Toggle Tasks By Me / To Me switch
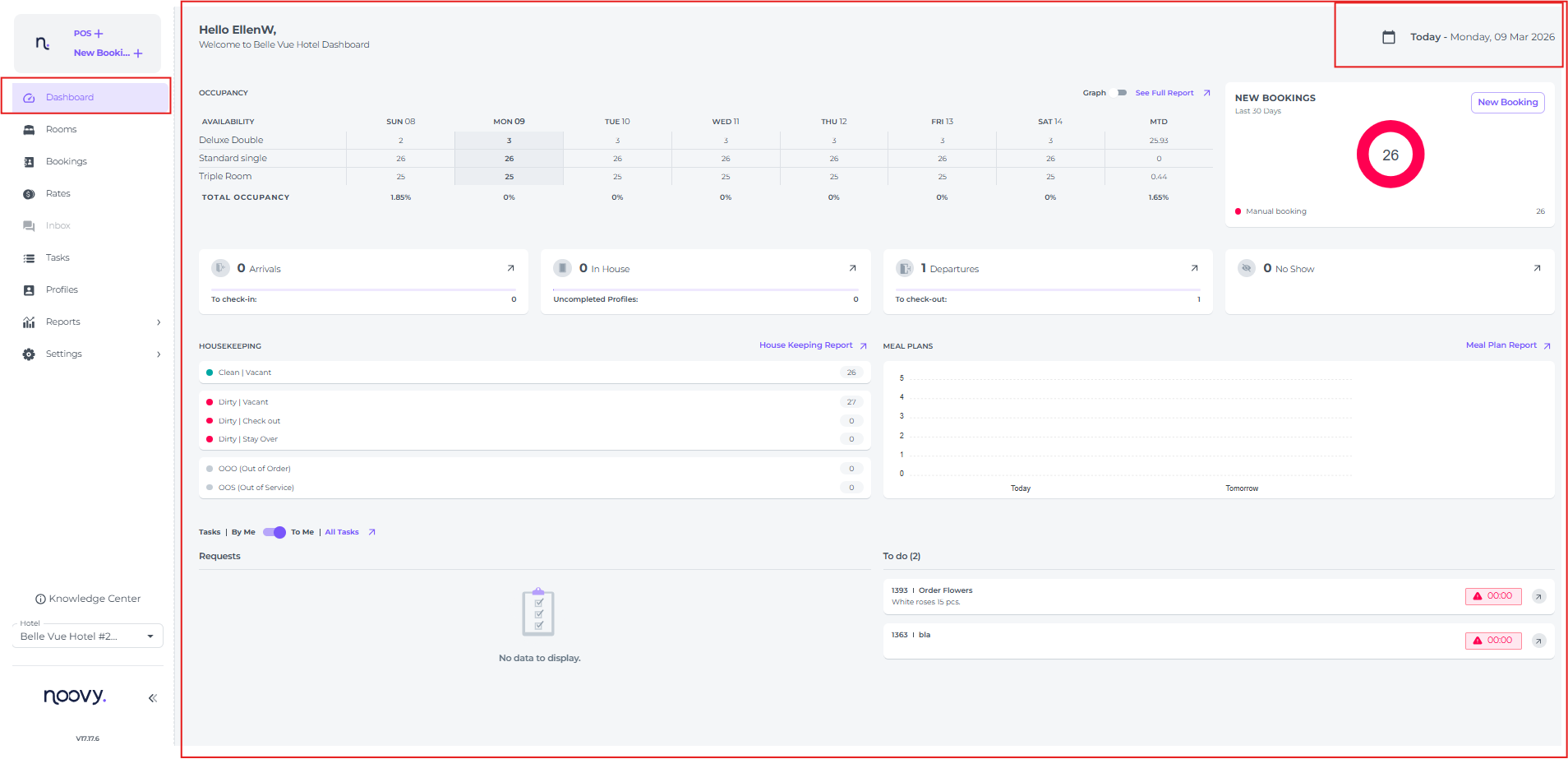Image resolution: width=1568 pixels, height=759 pixels. tap(274, 532)
